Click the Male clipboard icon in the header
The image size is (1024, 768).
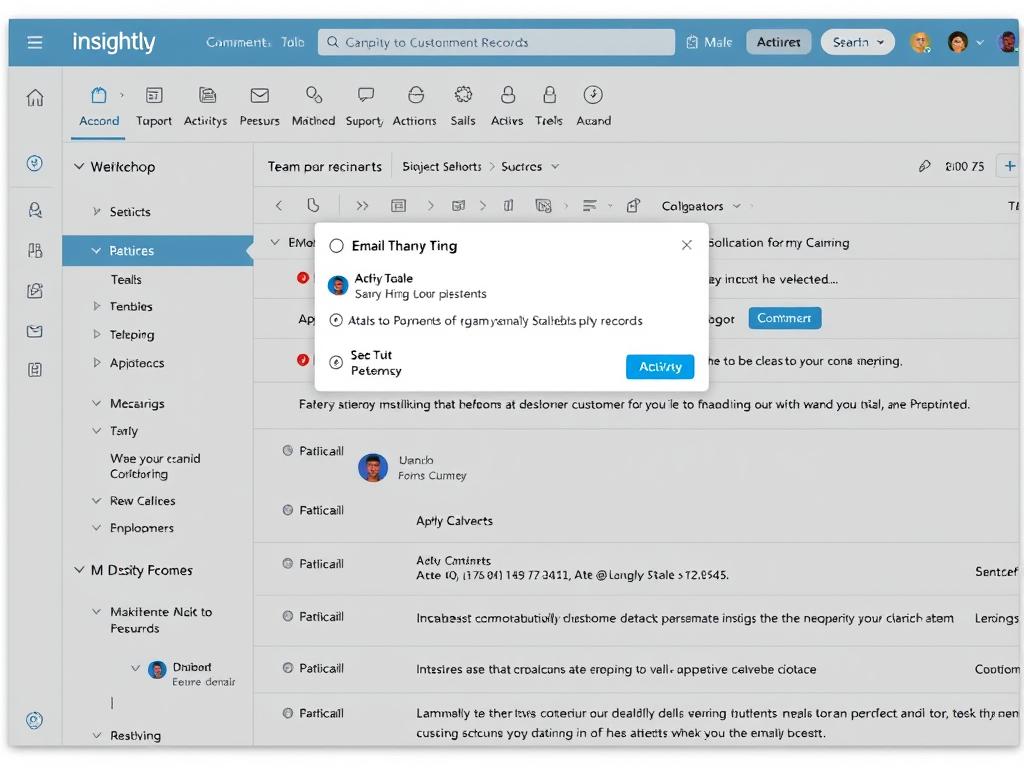tap(692, 42)
